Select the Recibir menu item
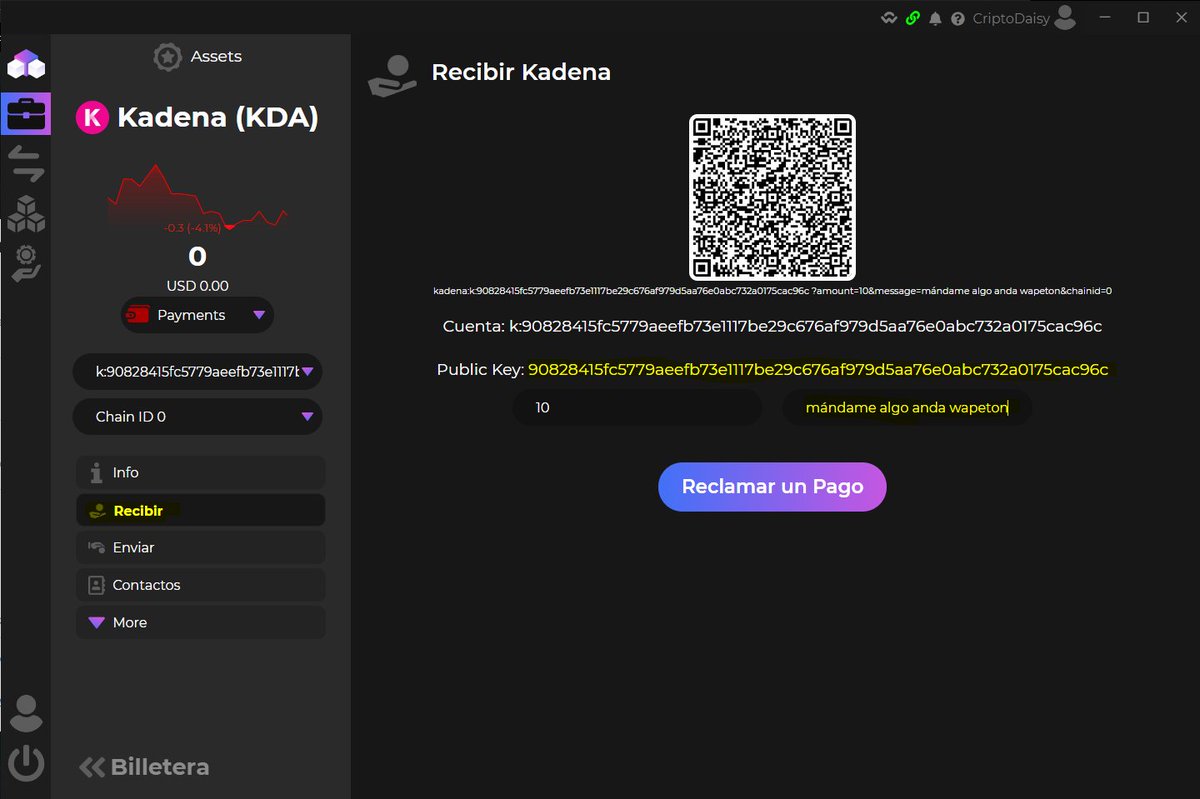The height and width of the screenshot is (799, 1200). (200, 510)
